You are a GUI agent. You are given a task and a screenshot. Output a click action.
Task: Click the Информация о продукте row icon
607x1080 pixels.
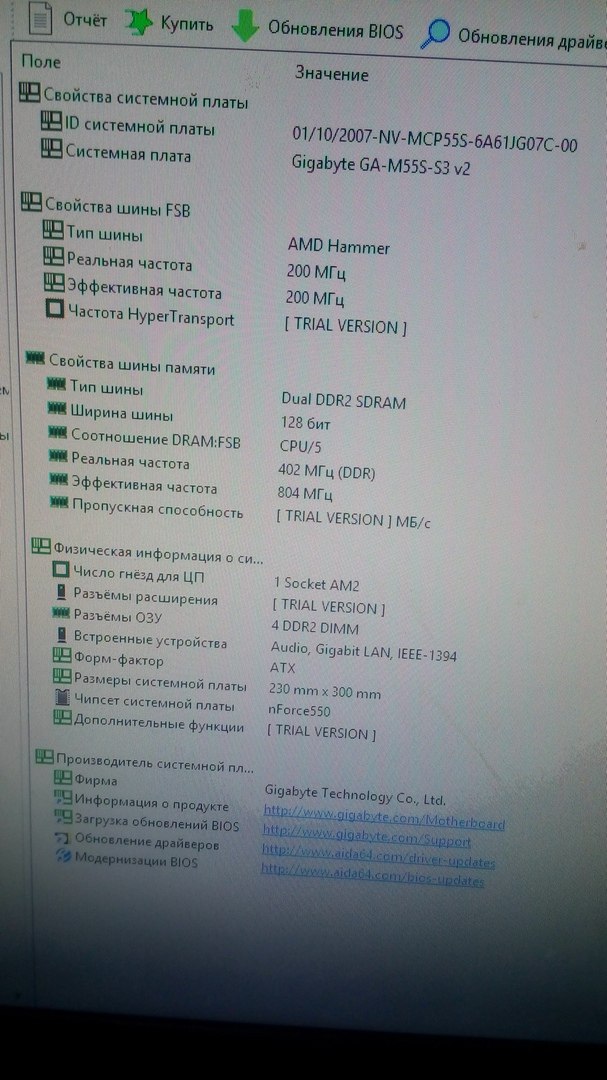(63, 797)
